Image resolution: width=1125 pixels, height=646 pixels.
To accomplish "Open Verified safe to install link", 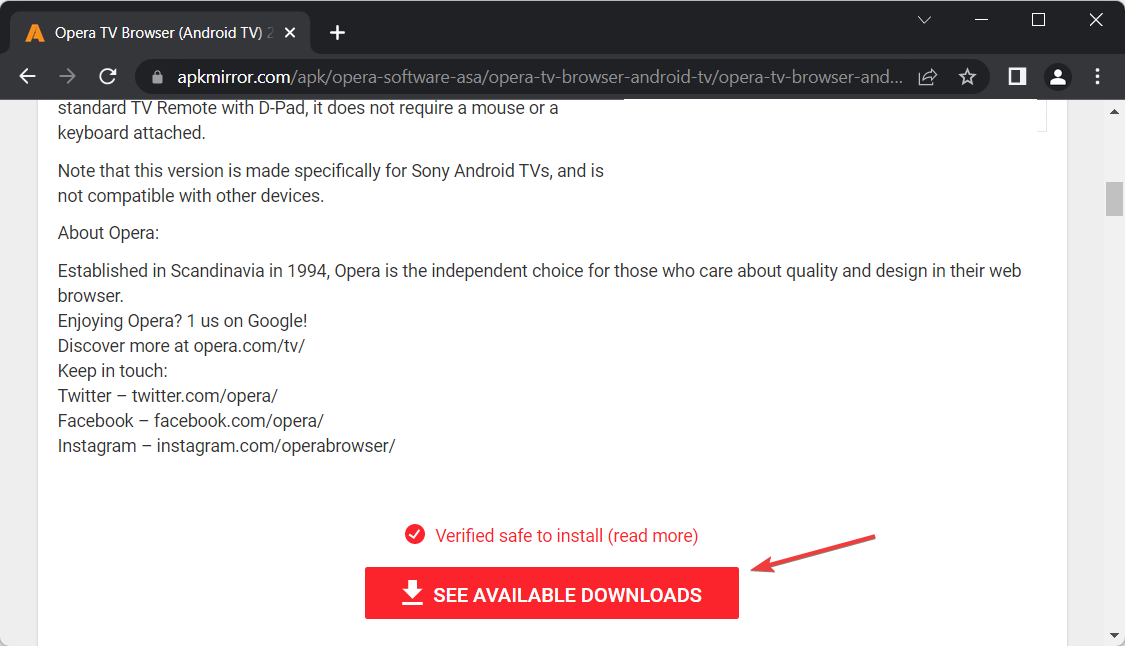I will 566,535.
